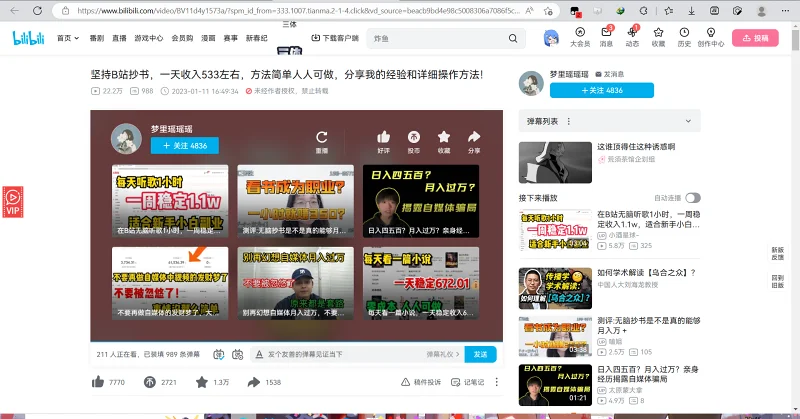Click 好评 thumbs-up icon in player
This screenshot has height=419, width=800.
click(x=384, y=137)
